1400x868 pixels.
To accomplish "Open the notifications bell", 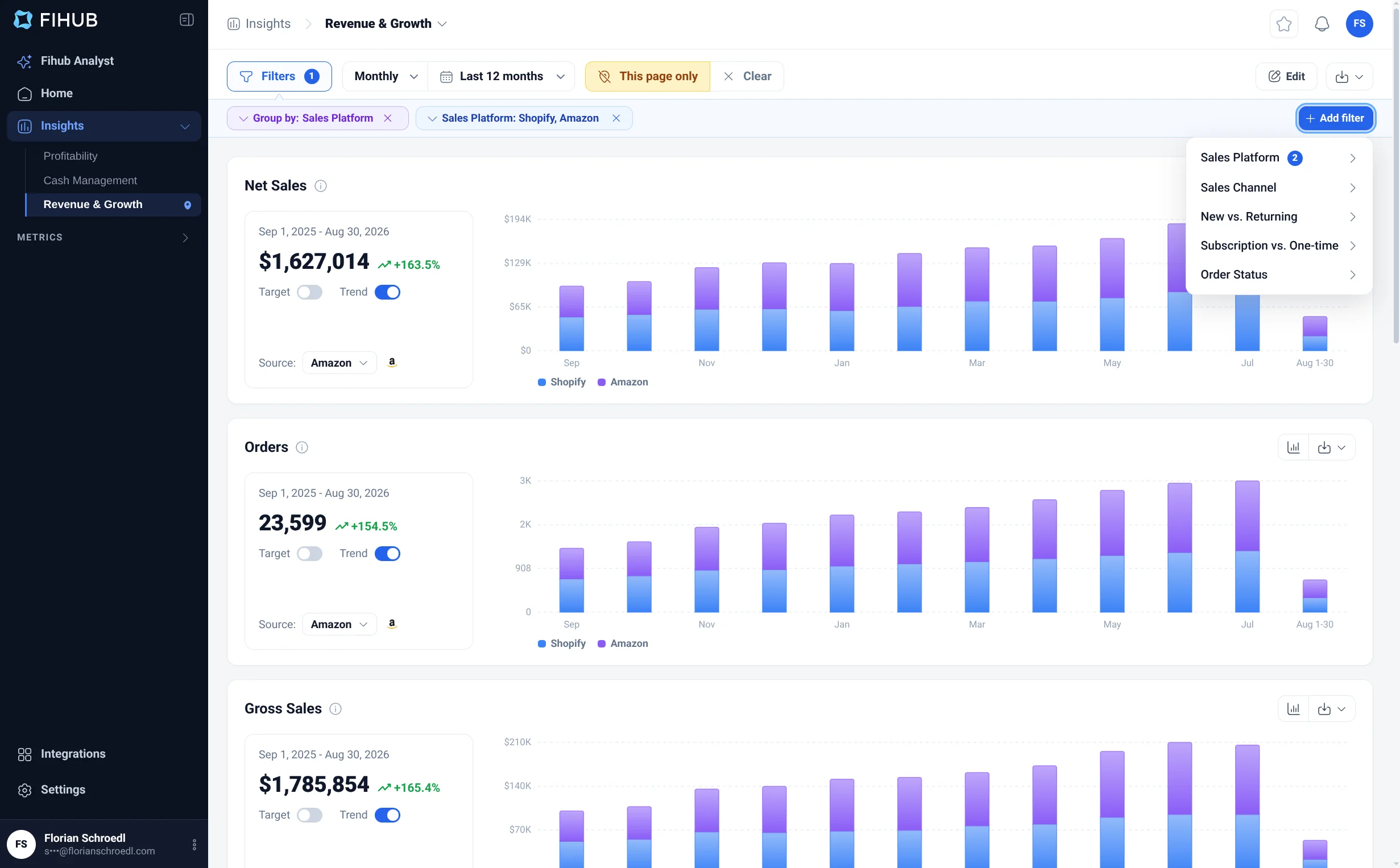I will pos(1322,24).
